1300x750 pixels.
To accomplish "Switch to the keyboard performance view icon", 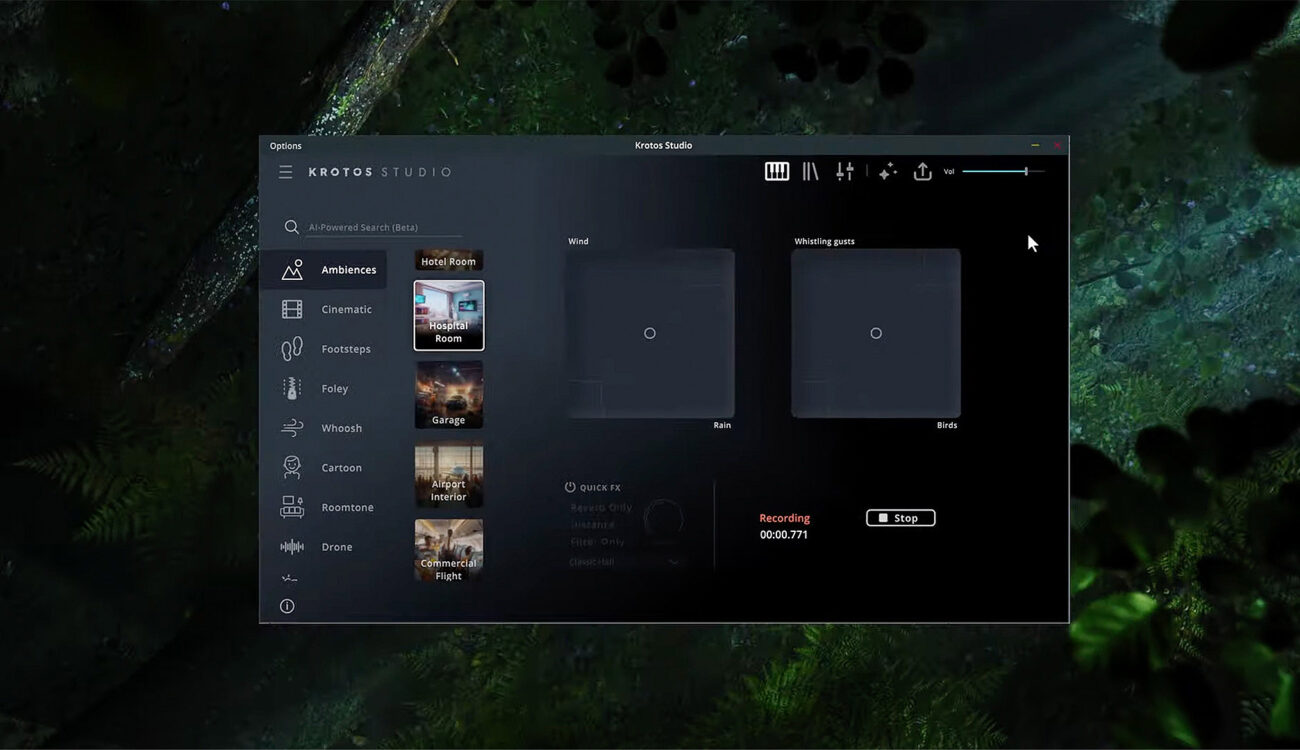I will pyautogui.click(x=777, y=171).
